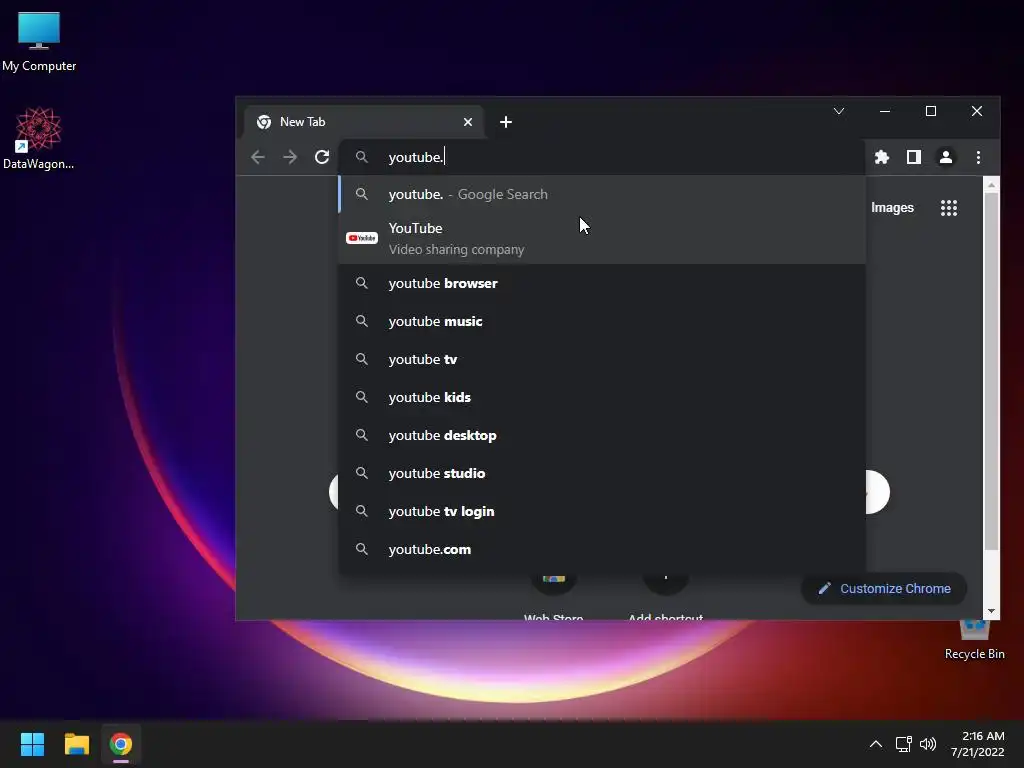Open the Recycle Bin desktop icon

974,641
